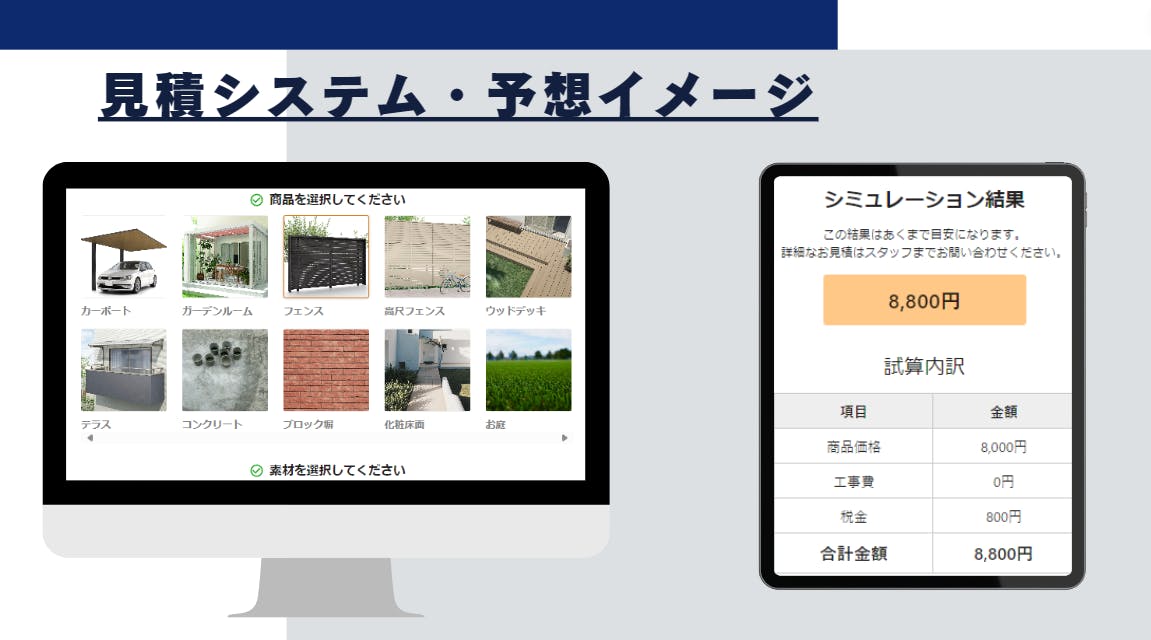Click the 見積システム・予想イメージ underlined title

click(x=457, y=97)
